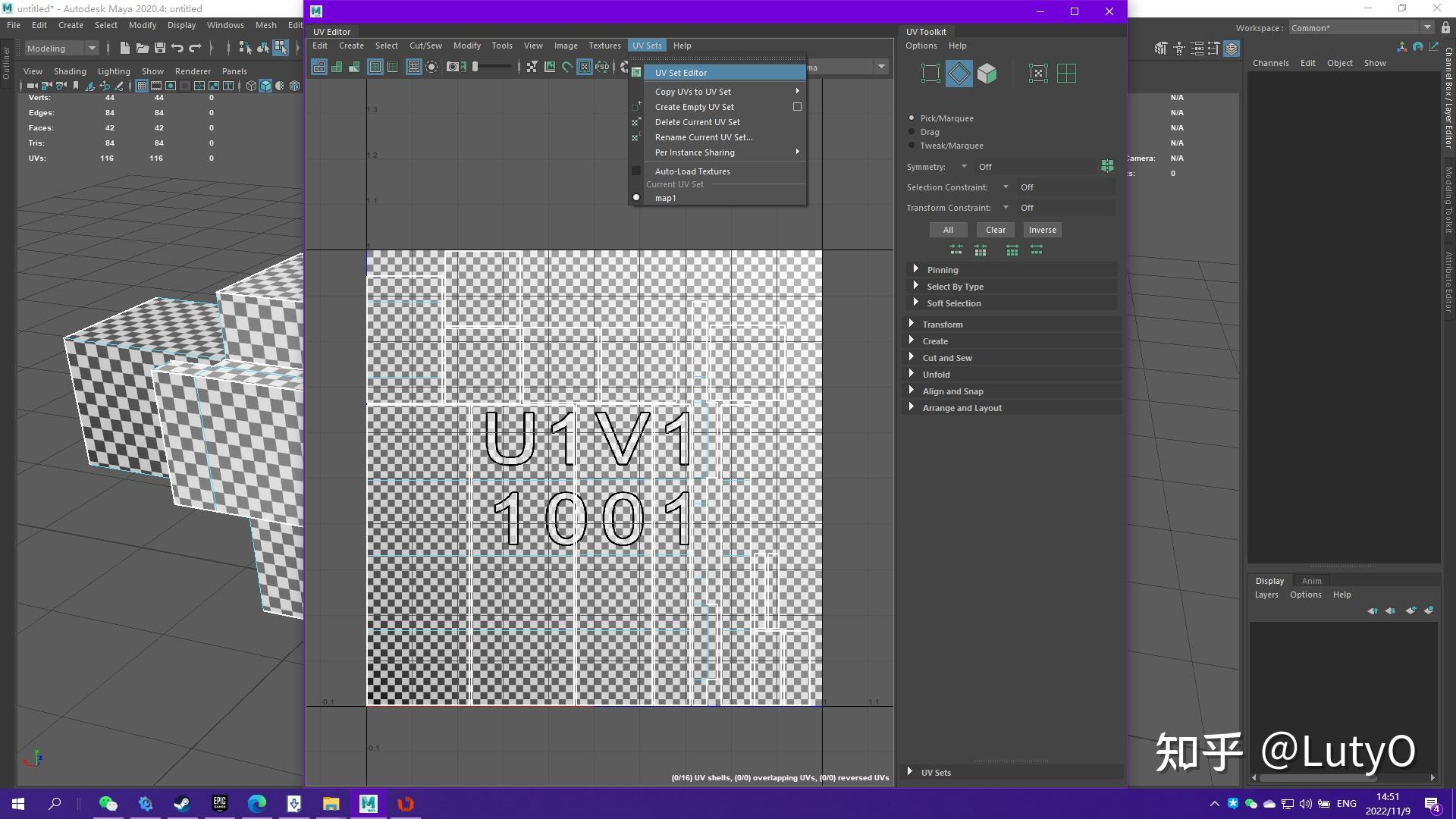Viewport: 1456px width, 819px height.
Task: Open the Transform Constraint dropdown arrow
Action: click(x=1006, y=208)
